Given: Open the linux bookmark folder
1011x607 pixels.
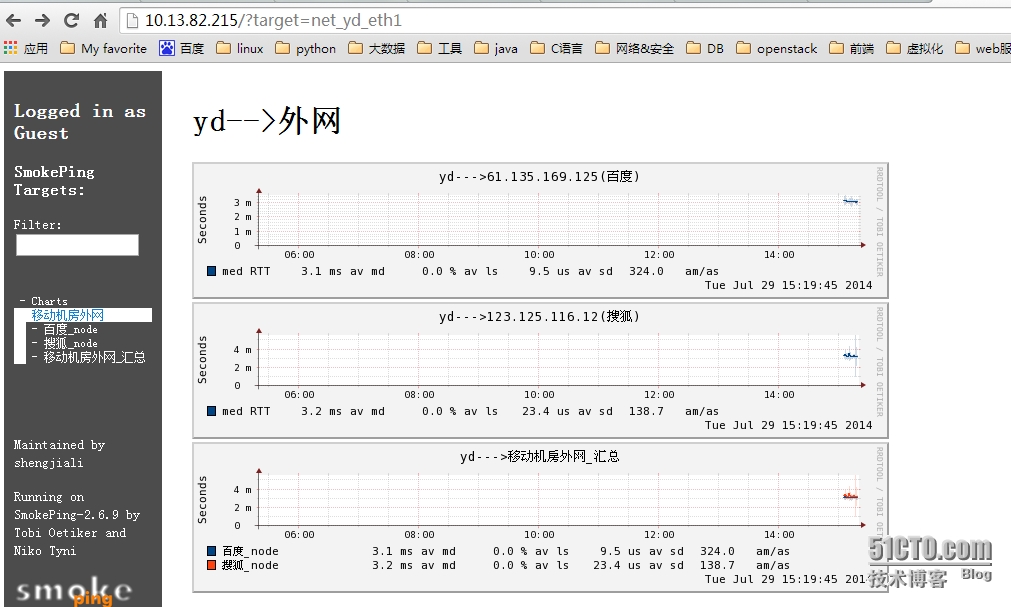Looking at the screenshot, I should [240, 48].
